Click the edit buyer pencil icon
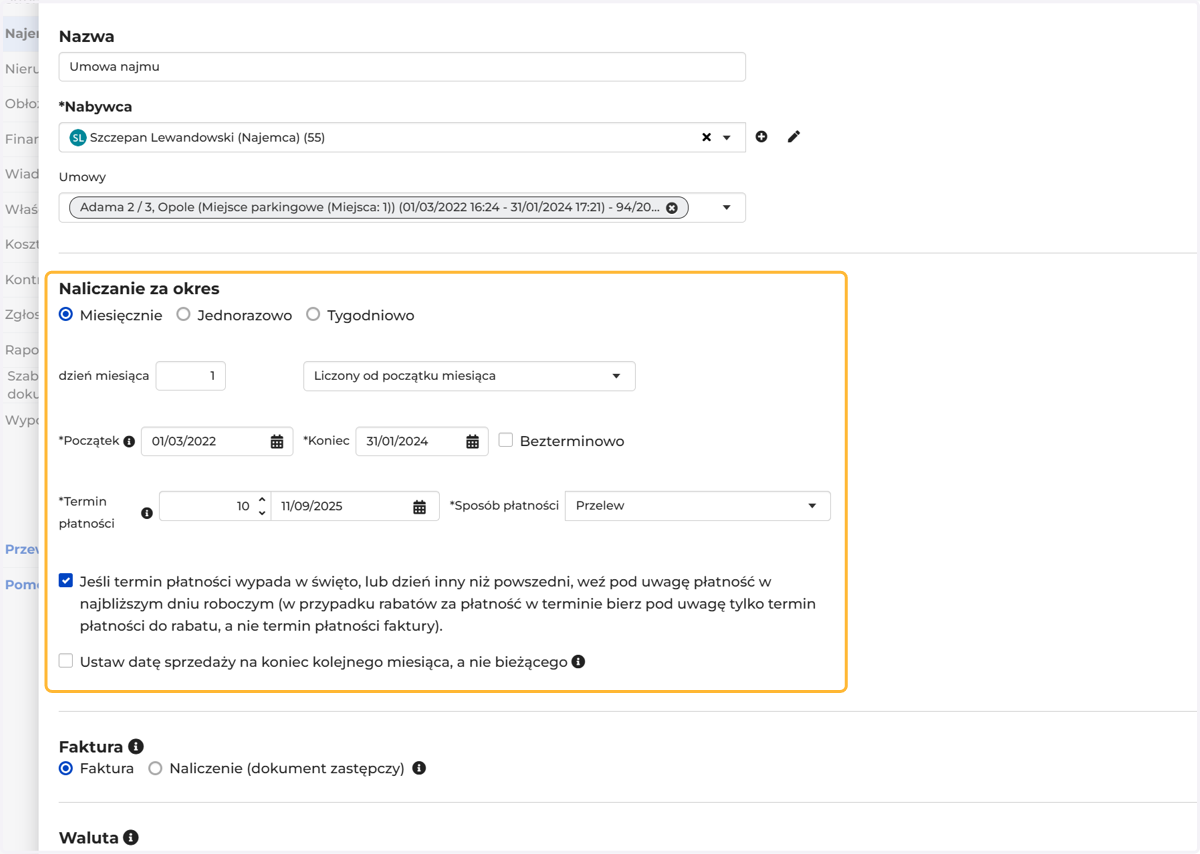This screenshot has height=854, width=1200. [794, 137]
